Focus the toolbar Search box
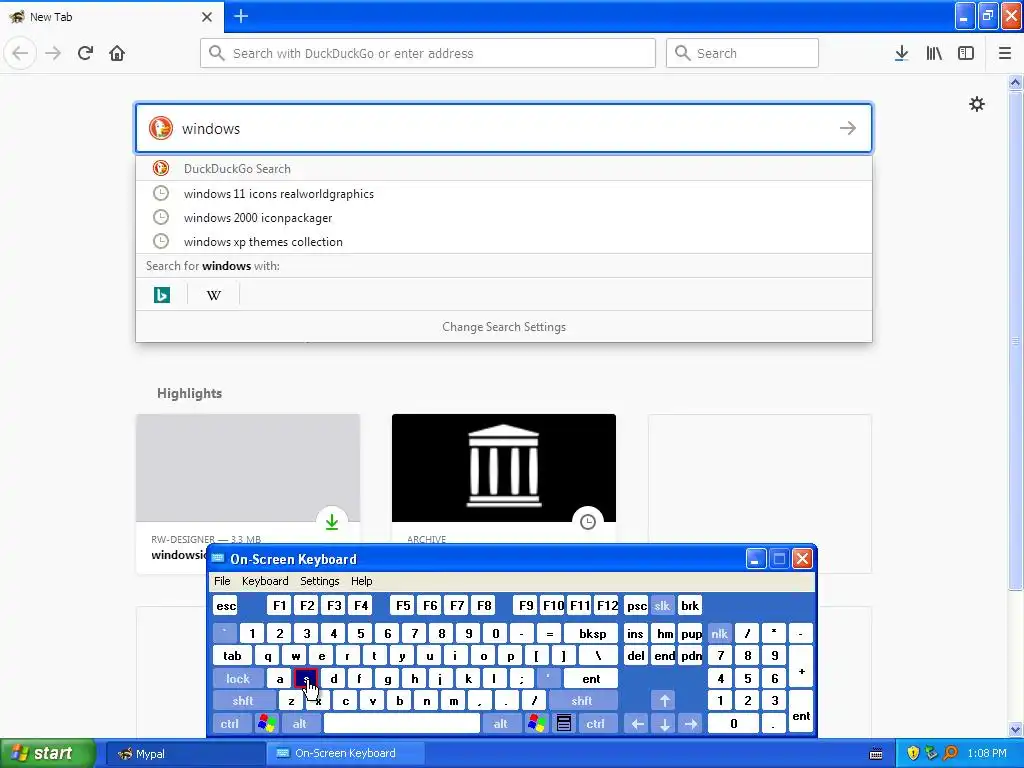This screenshot has width=1024, height=768. click(x=742, y=53)
